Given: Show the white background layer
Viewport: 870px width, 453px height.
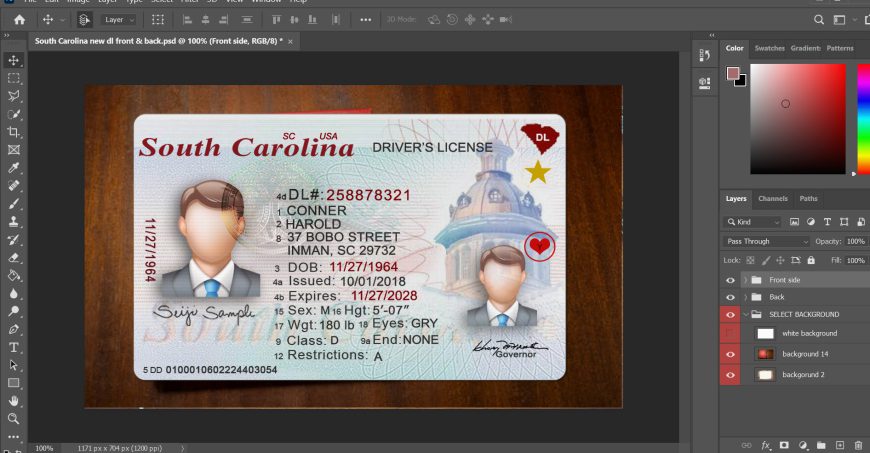Looking at the screenshot, I should coord(730,334).
